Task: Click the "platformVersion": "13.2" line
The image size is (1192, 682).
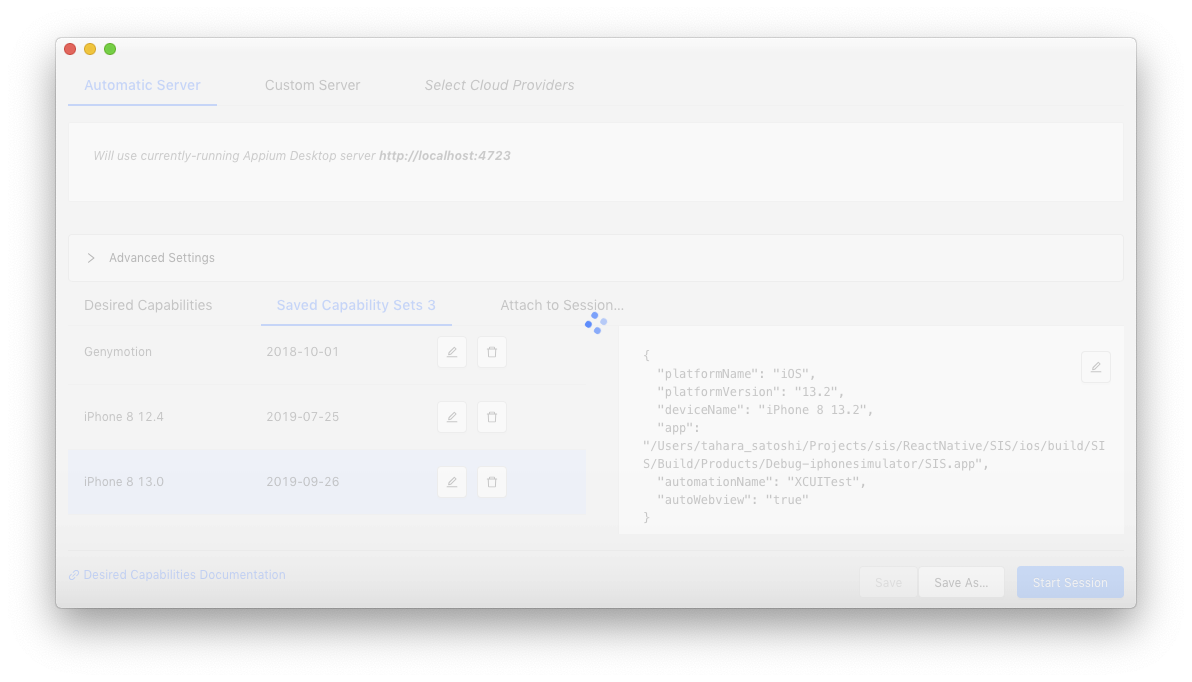Action: point(750,392)
